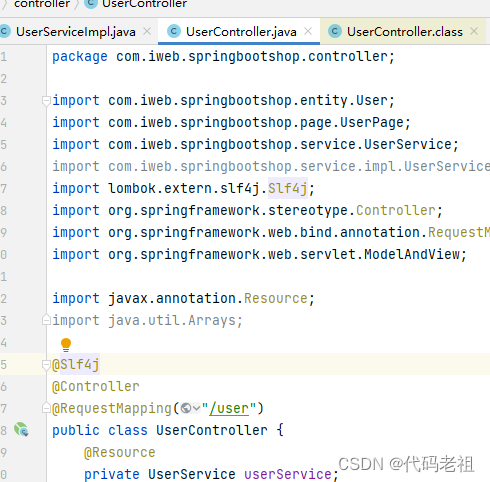Click the class icon on UserController.class tab

click(335, 32)
